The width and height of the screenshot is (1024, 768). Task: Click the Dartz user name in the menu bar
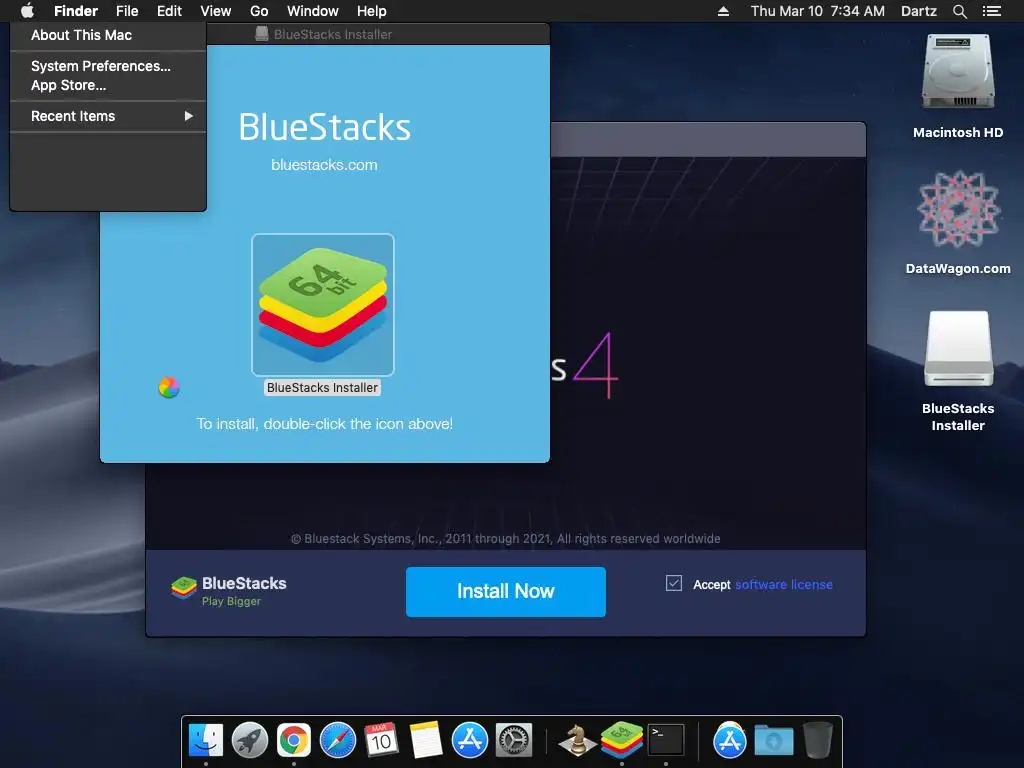(918, 11)
